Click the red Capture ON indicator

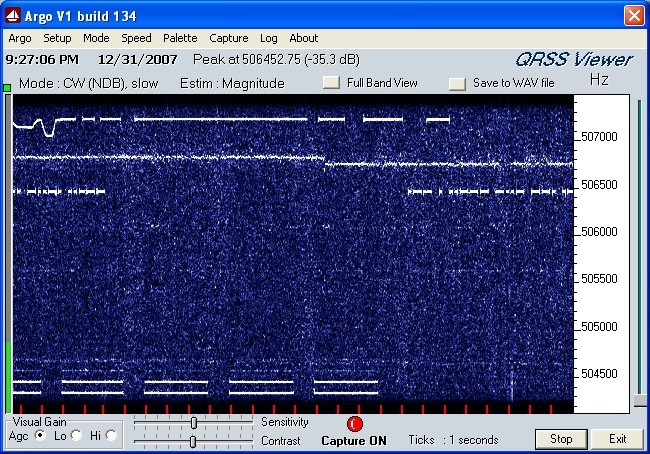pos(354,424)
